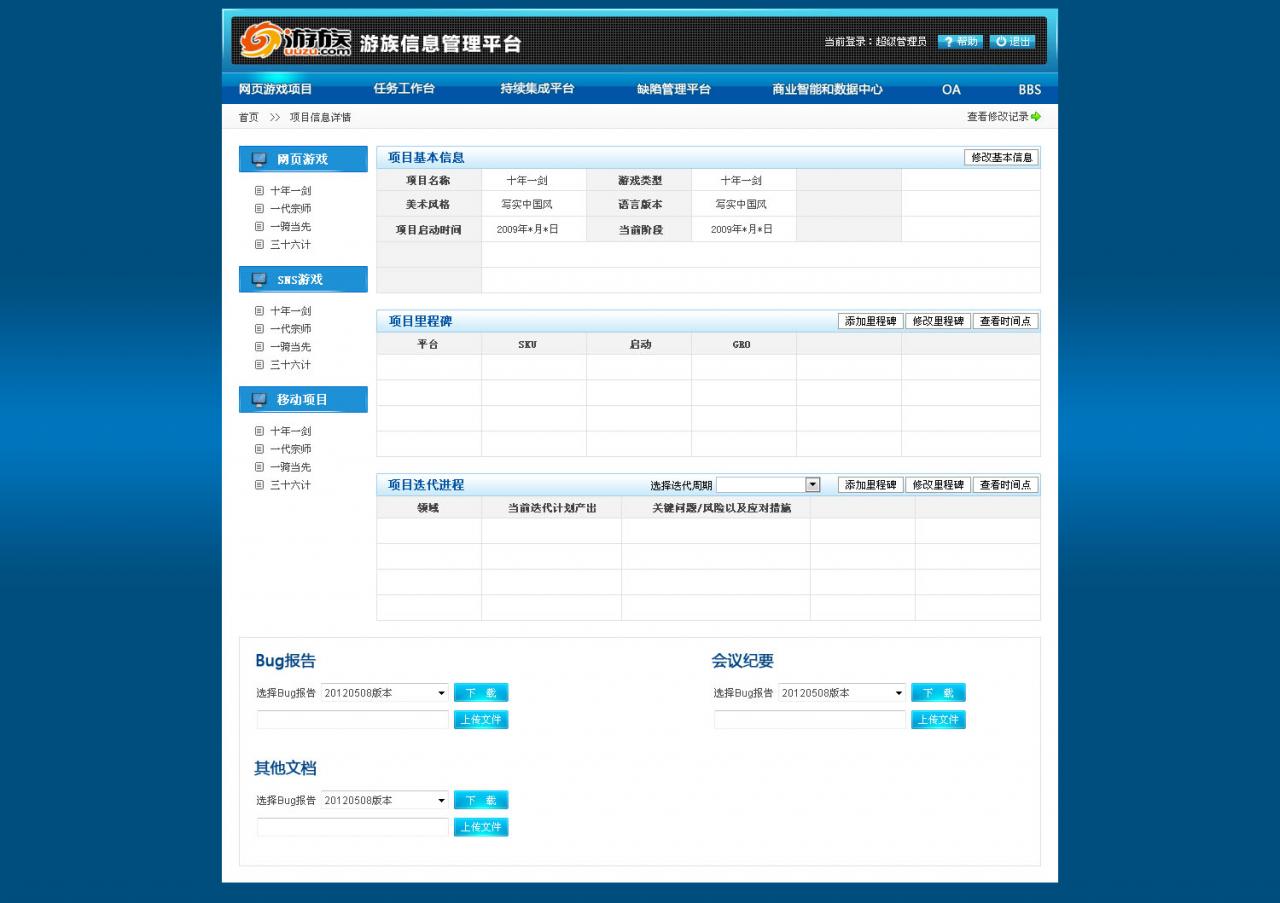Image resolution: width=1280 pixels, height=903 pixels.
Task: Click 添加里程碑 in 项目迭代进程 panel
Action: [x=870, y=485]
